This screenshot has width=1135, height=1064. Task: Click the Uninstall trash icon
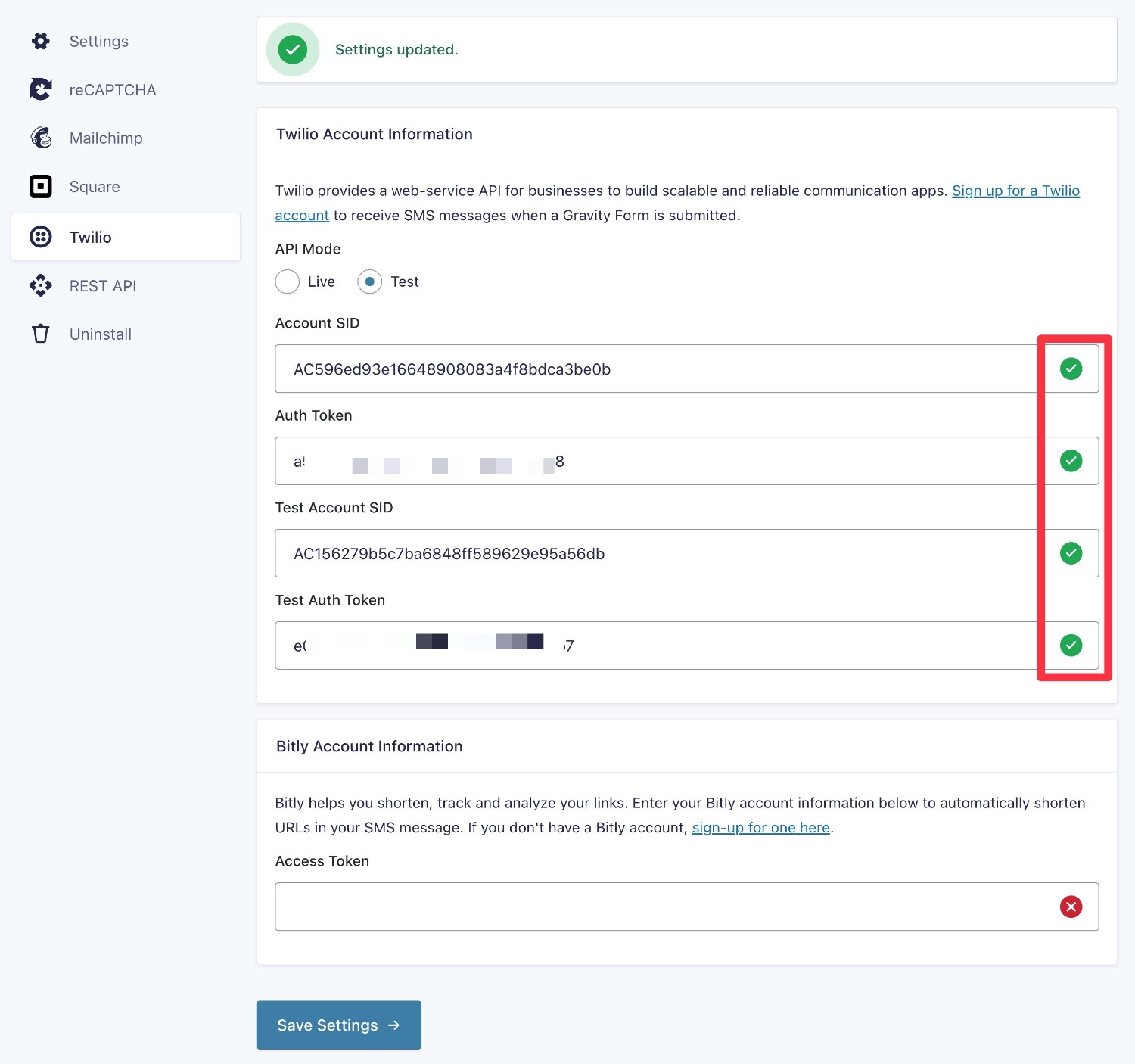40,333
